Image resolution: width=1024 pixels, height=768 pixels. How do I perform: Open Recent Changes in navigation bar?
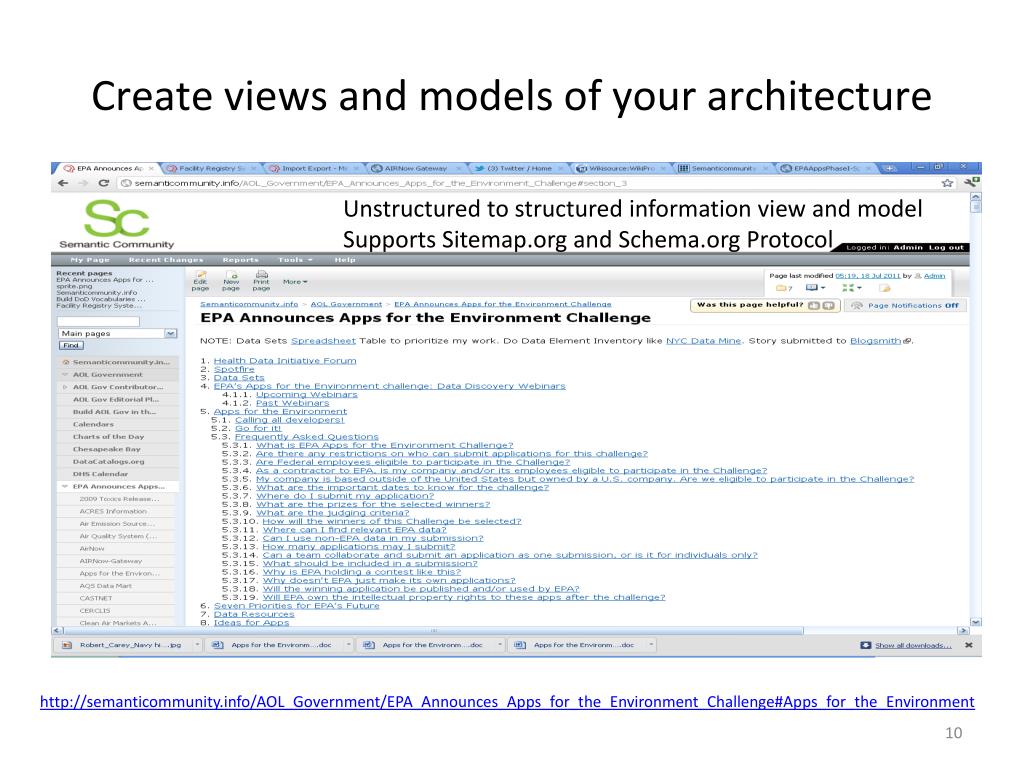click(166, 260)
